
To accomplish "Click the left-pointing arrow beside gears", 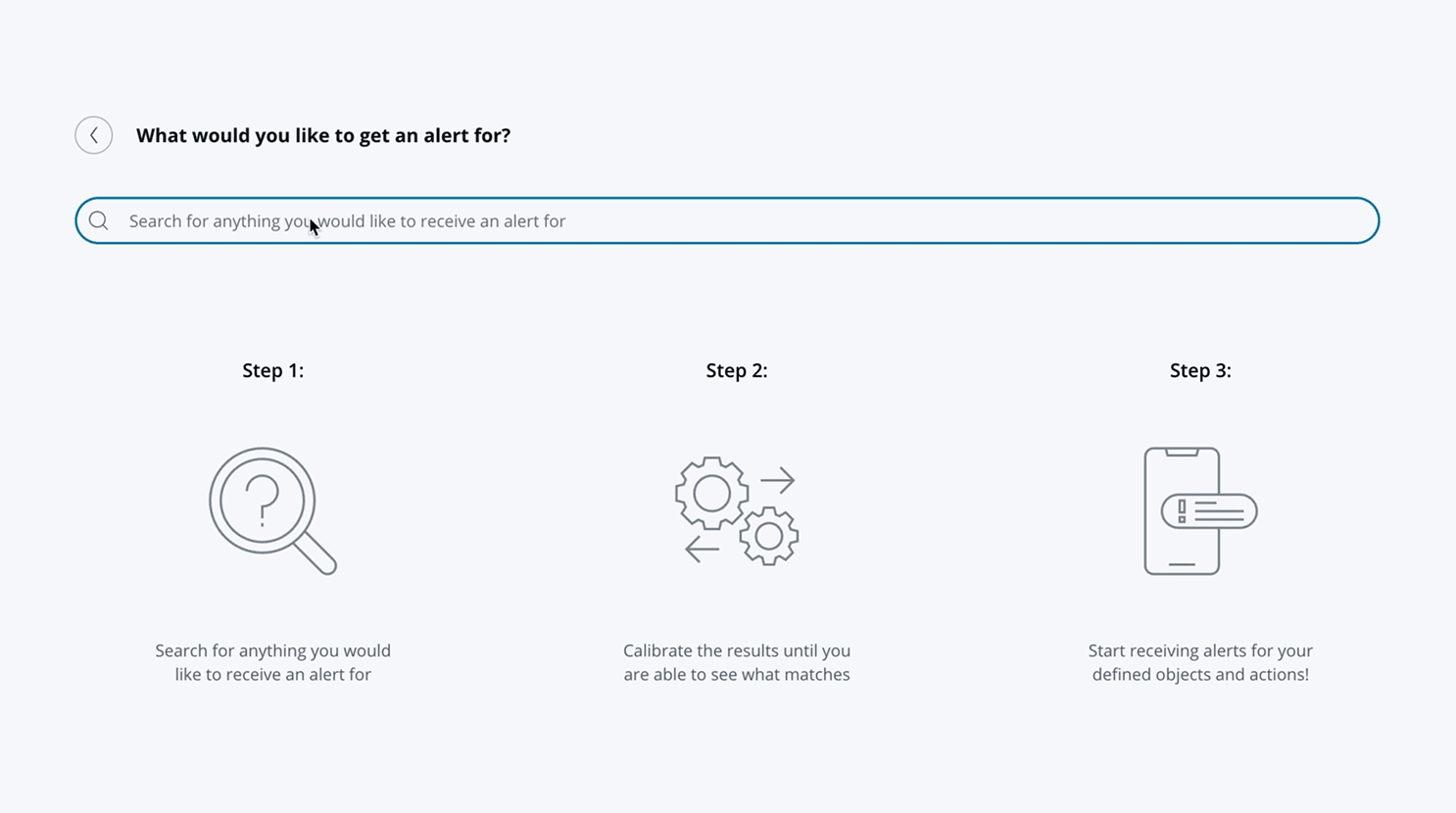I will click(702, 549).
